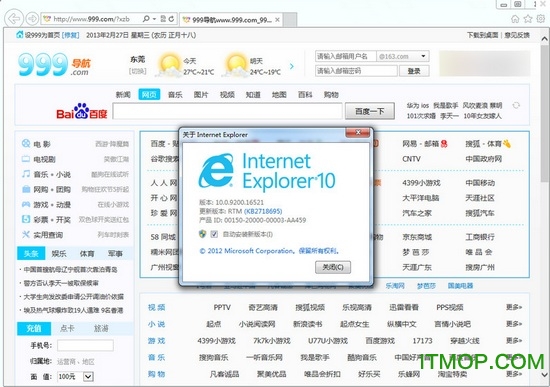Open the 意见反馈 link
The height and width of the screenshot is (387, 550).
[x=517, y=35]
